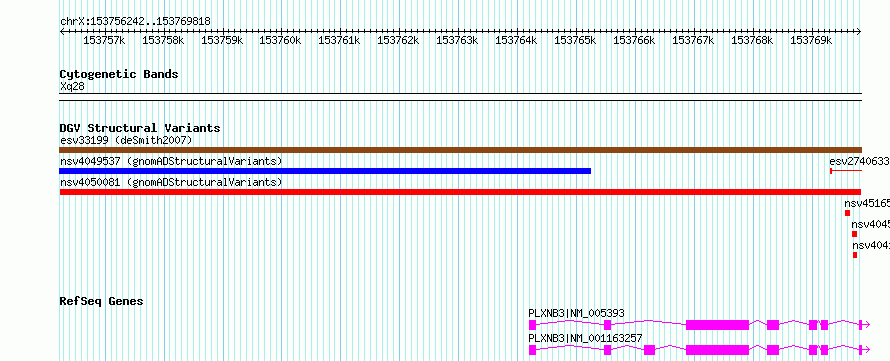Click first exon of PLXNB3 NM_005393 transcript

tap(532, 325)
